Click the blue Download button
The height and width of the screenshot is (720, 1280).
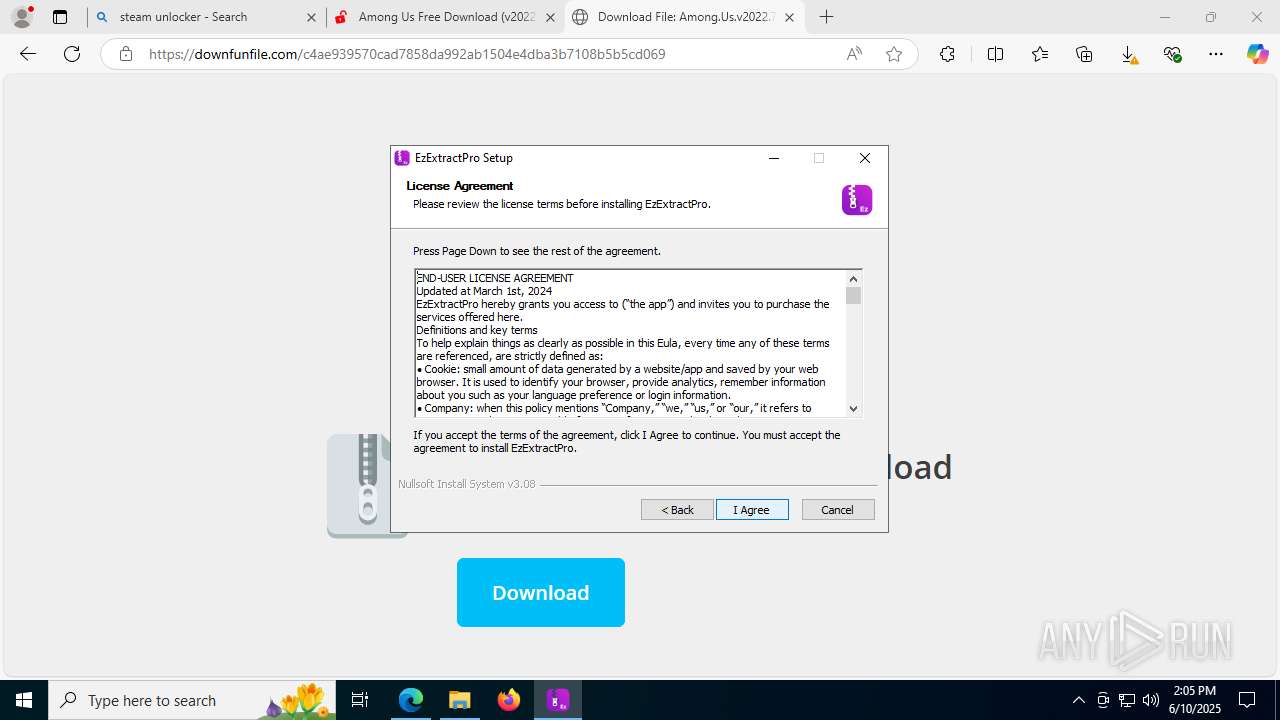[x=541, y=593]
